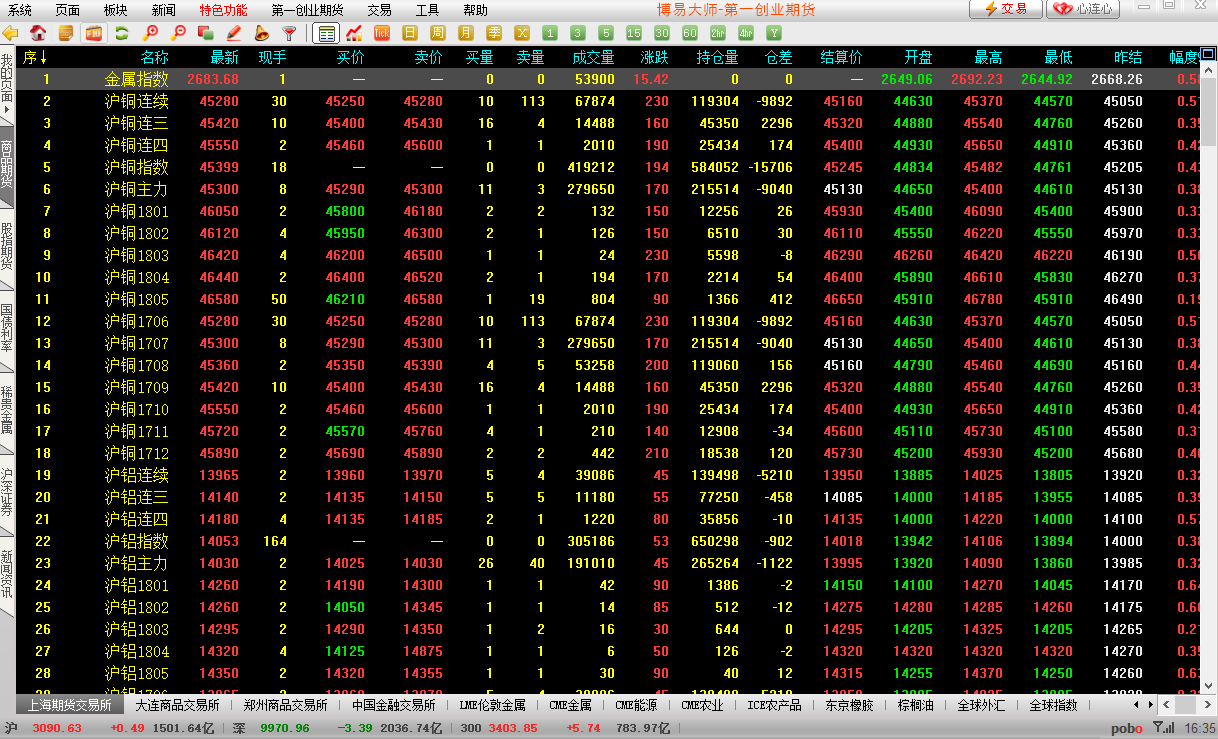Select the 3-minute period button
The width and height of the screenshot is (1218, 739).
[578, 33]
